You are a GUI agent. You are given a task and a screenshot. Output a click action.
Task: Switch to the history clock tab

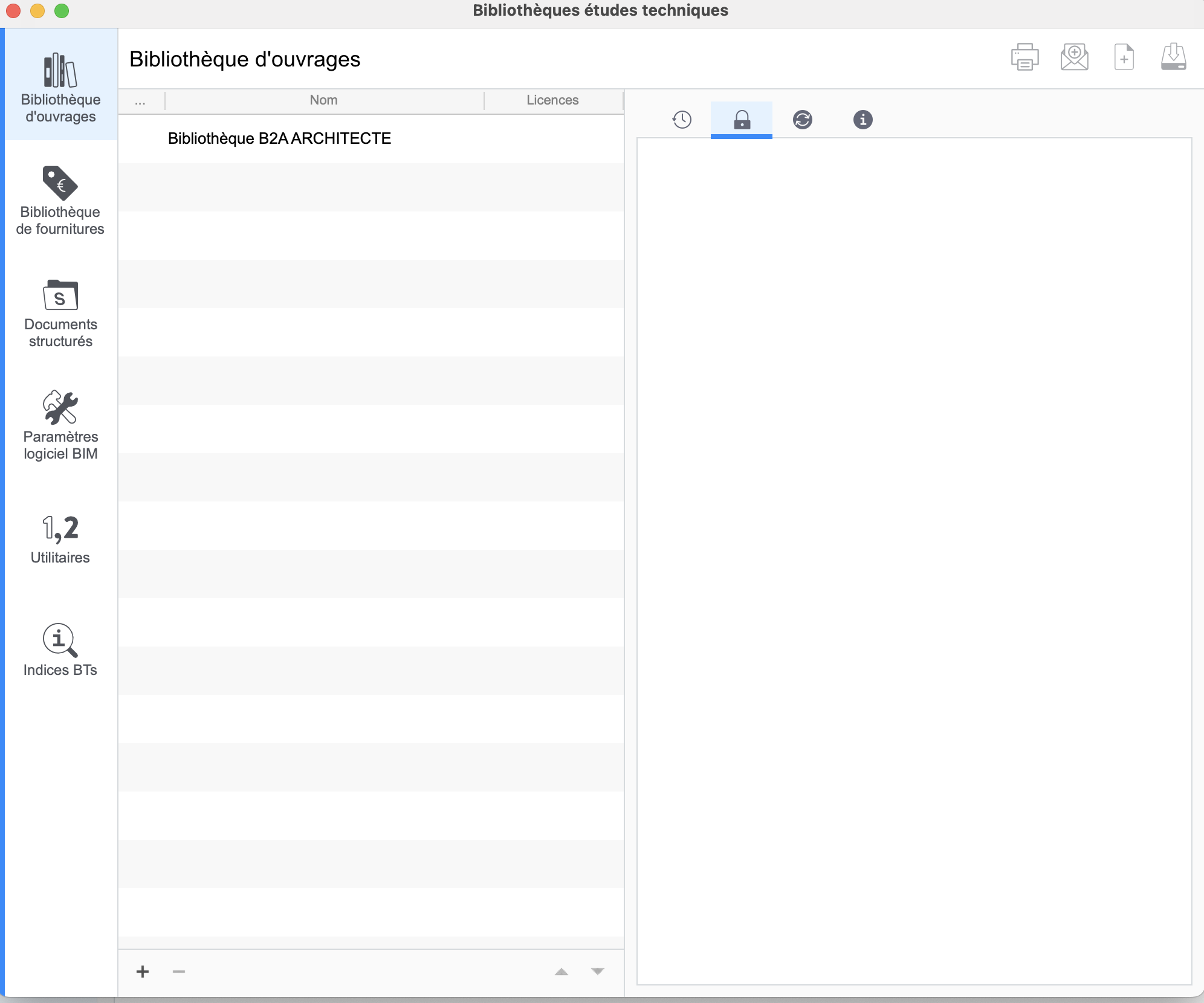pyautogui.click(x=682, y=120)
